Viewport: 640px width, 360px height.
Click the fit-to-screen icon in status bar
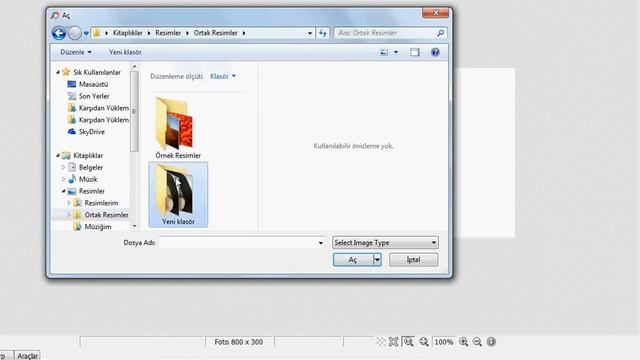tap(393, 342)
